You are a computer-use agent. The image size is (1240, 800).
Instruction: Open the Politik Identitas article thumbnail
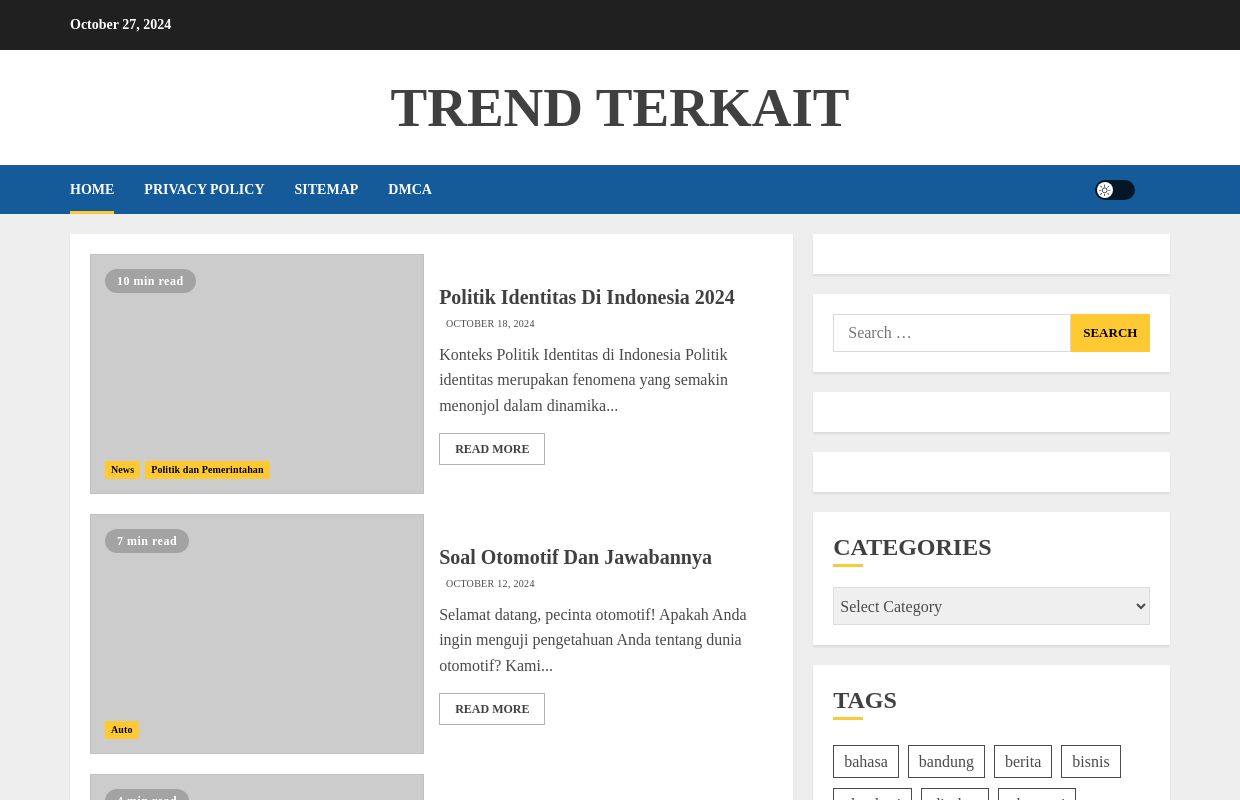257,374
